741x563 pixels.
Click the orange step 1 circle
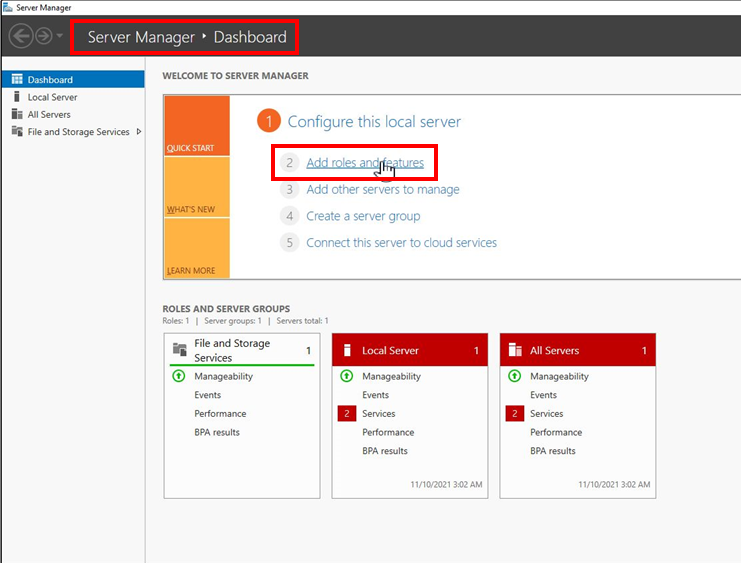pos(268,121)
